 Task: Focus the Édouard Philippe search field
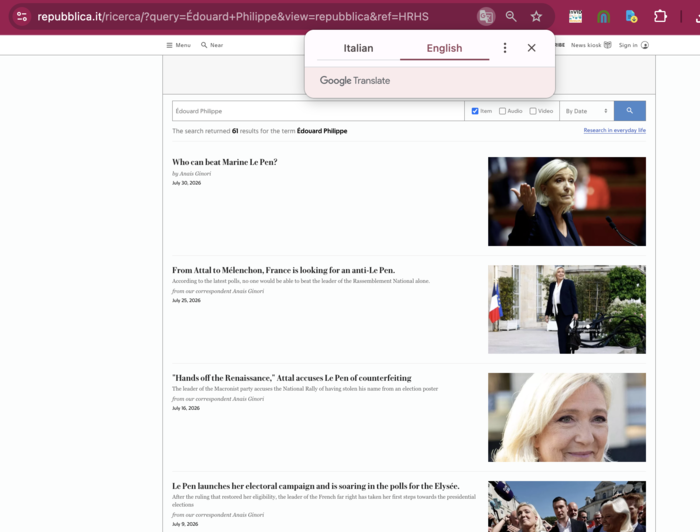click(x=318, y=111)
